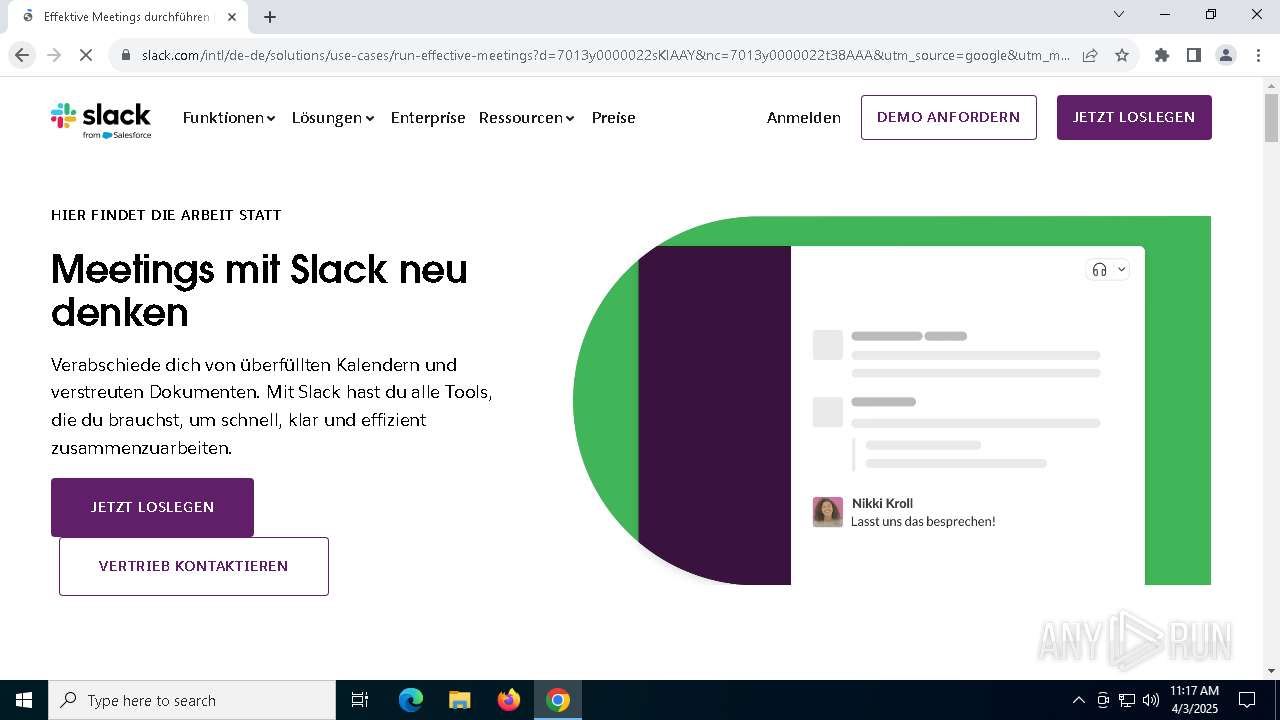Launch Microsoft Edge from taskbar
This screenshot has width=1280, height=720.
pos(411,700)
